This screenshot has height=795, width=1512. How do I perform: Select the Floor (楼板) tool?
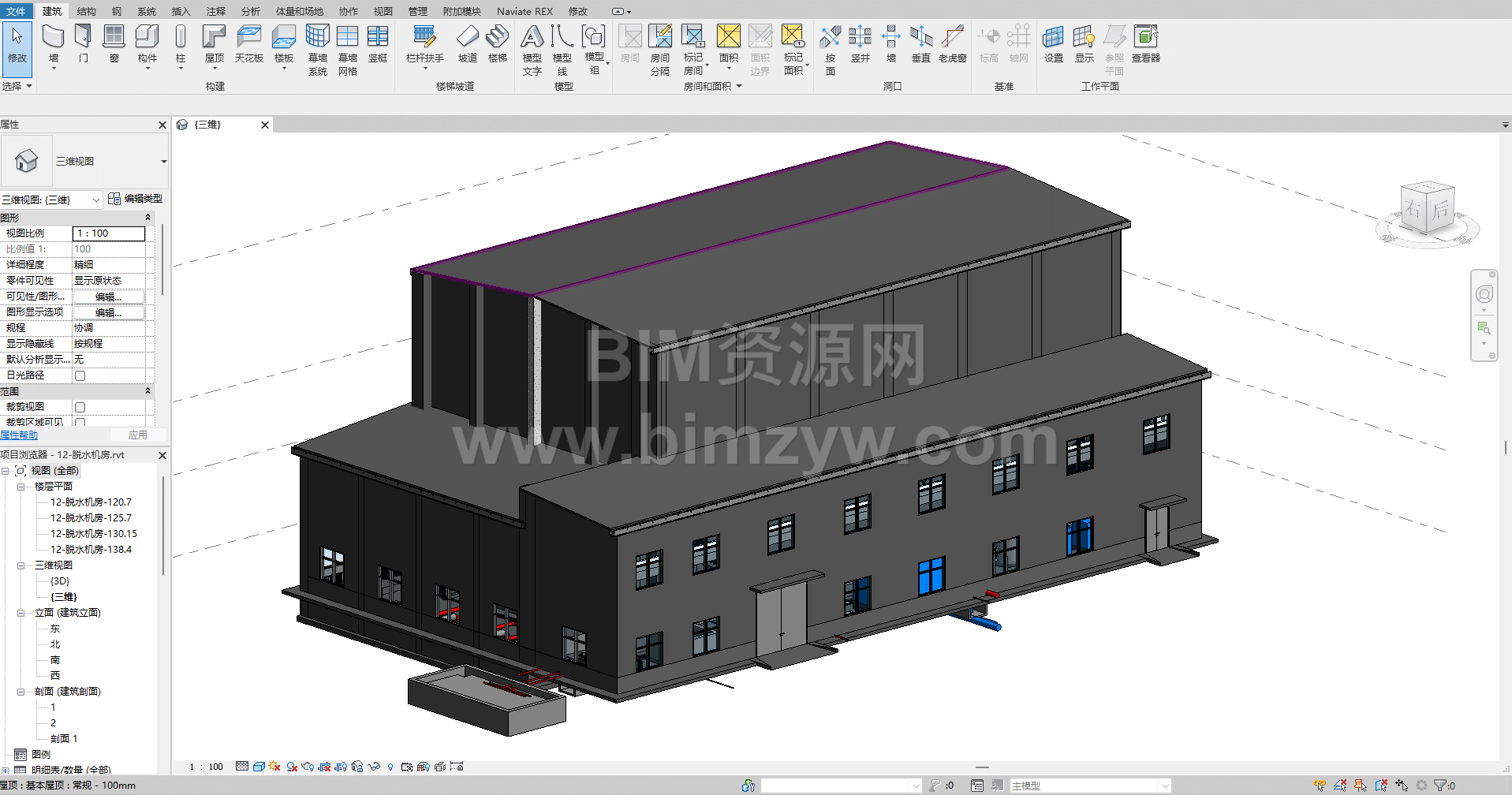point(284,46)
